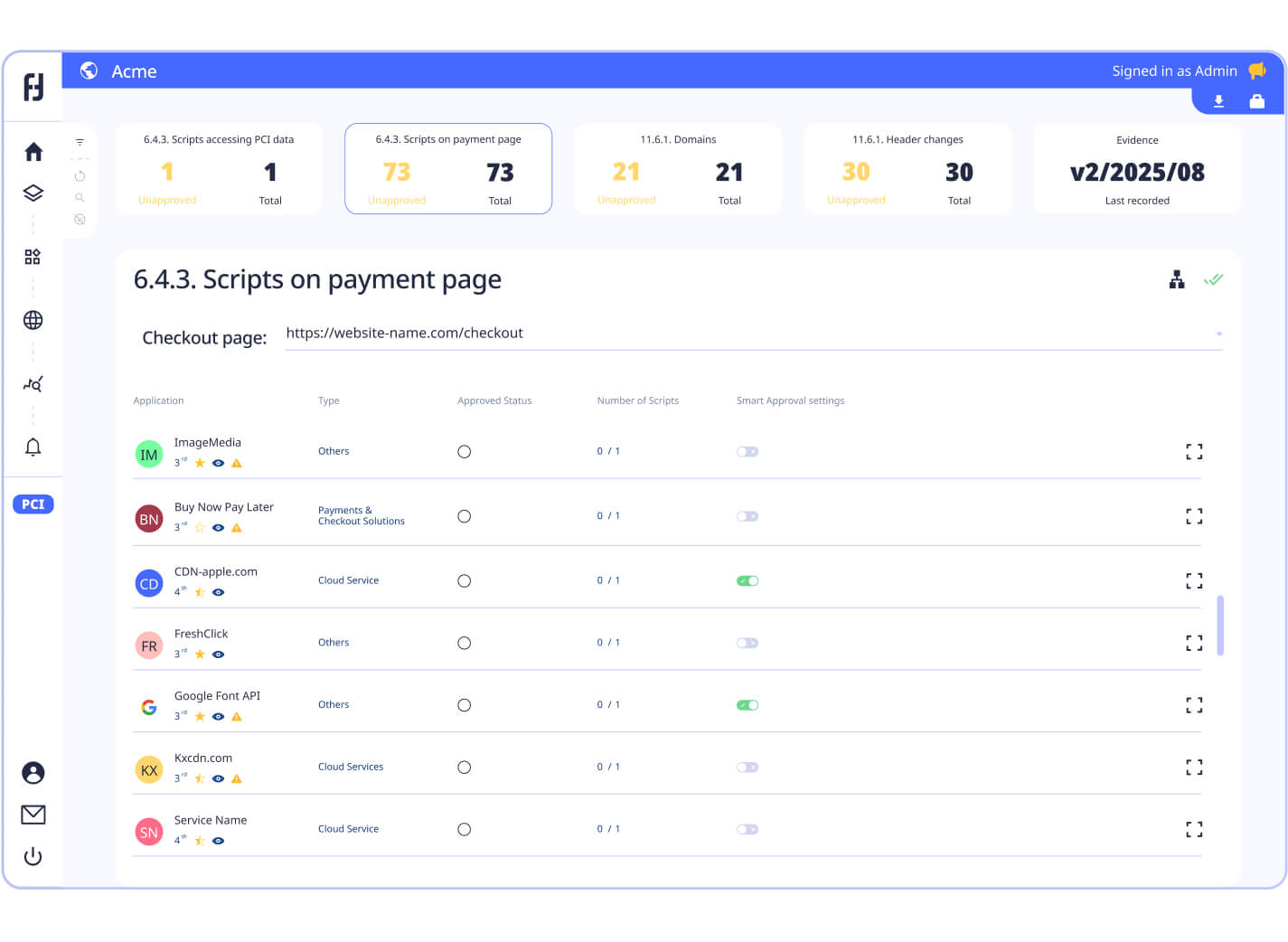Click the power logout icon

click(x=33, y=856)
